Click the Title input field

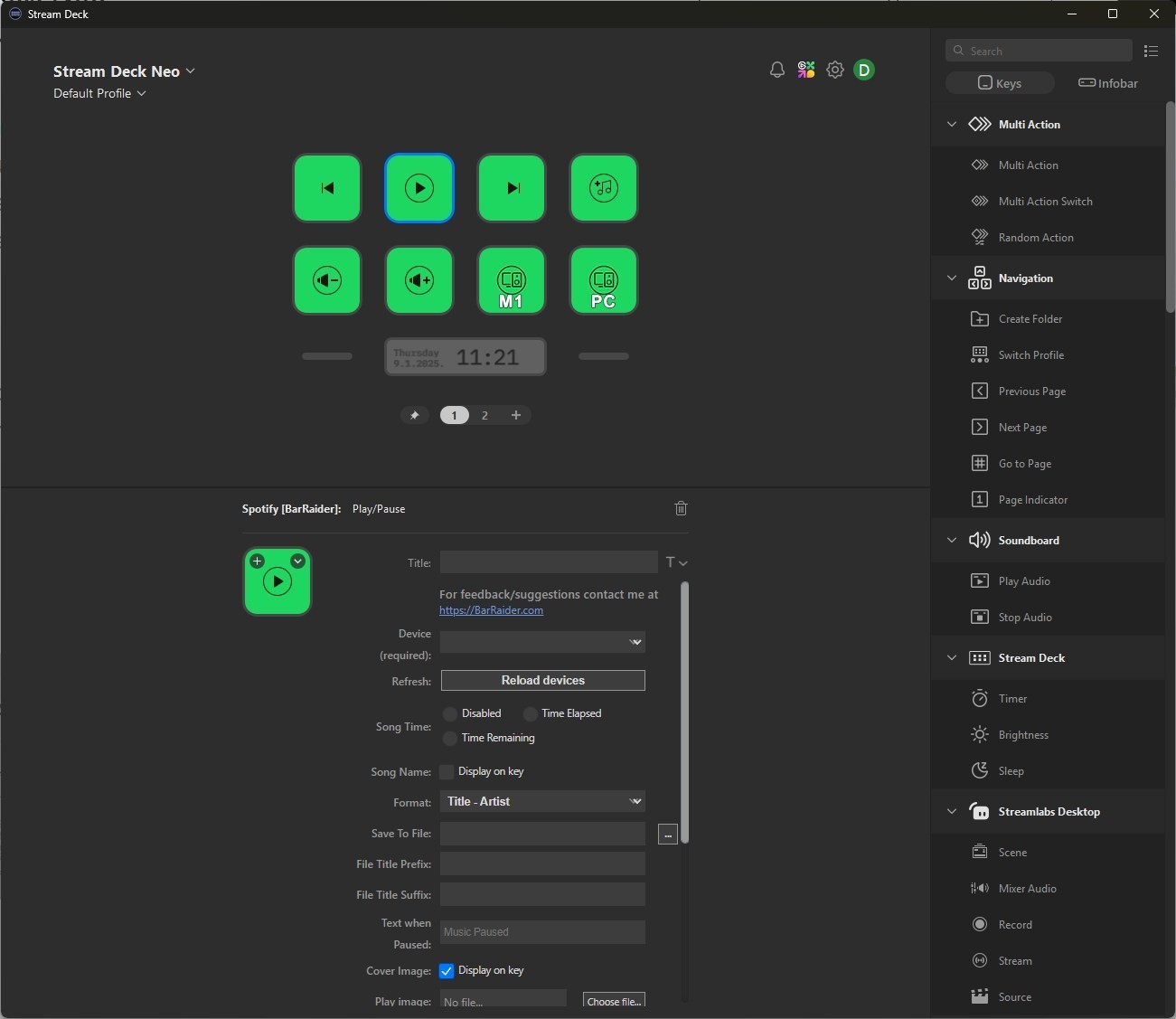549,562
